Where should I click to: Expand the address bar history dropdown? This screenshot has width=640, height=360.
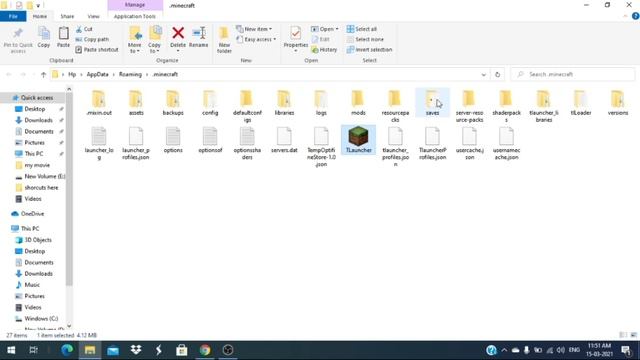tap(483, 75)
